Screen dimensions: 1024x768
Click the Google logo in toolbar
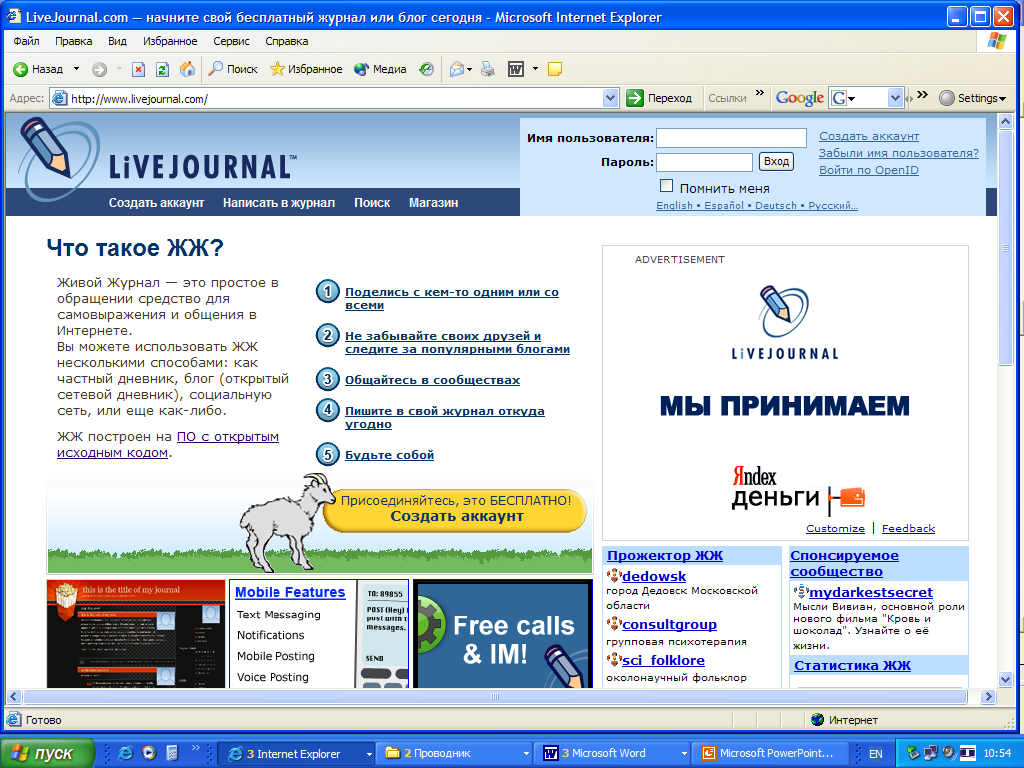point(799,98)
